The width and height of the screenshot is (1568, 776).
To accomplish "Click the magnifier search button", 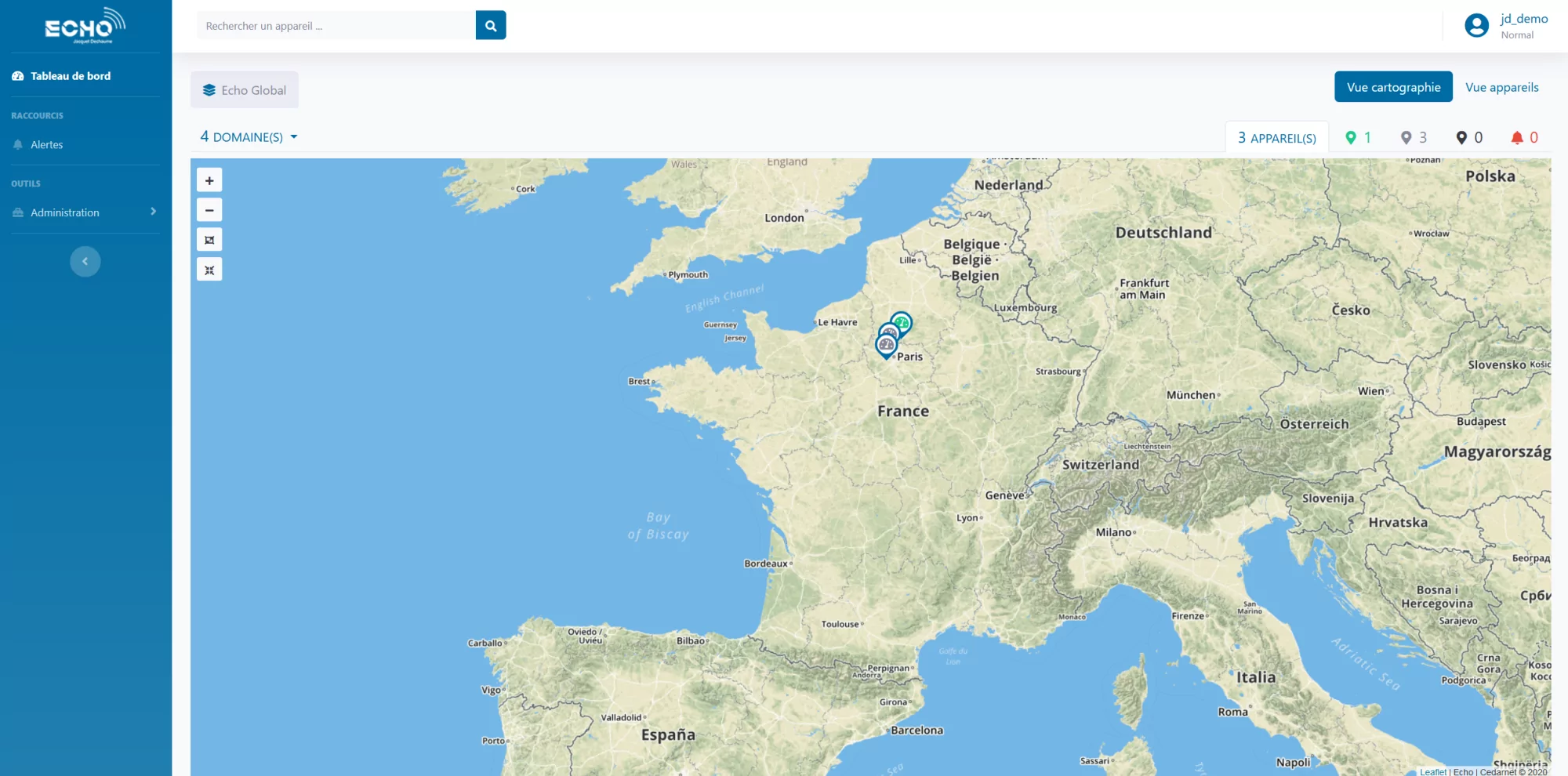I will [490, 25].
